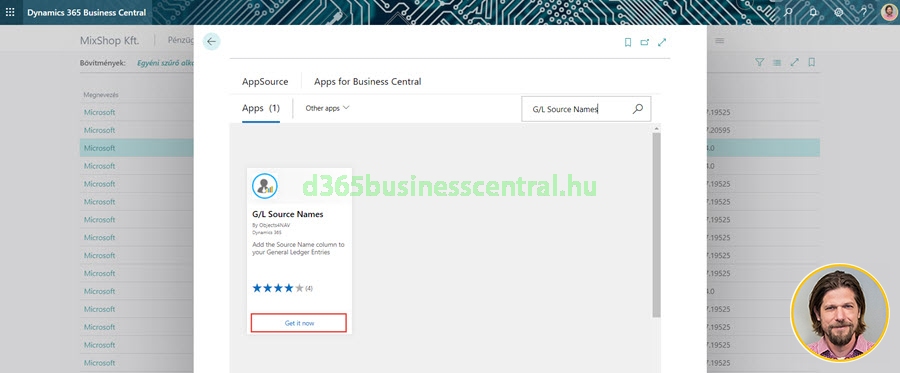Click the Dynamics 365 Business Central title
This screenshot has height=373, width=900.
87,12
